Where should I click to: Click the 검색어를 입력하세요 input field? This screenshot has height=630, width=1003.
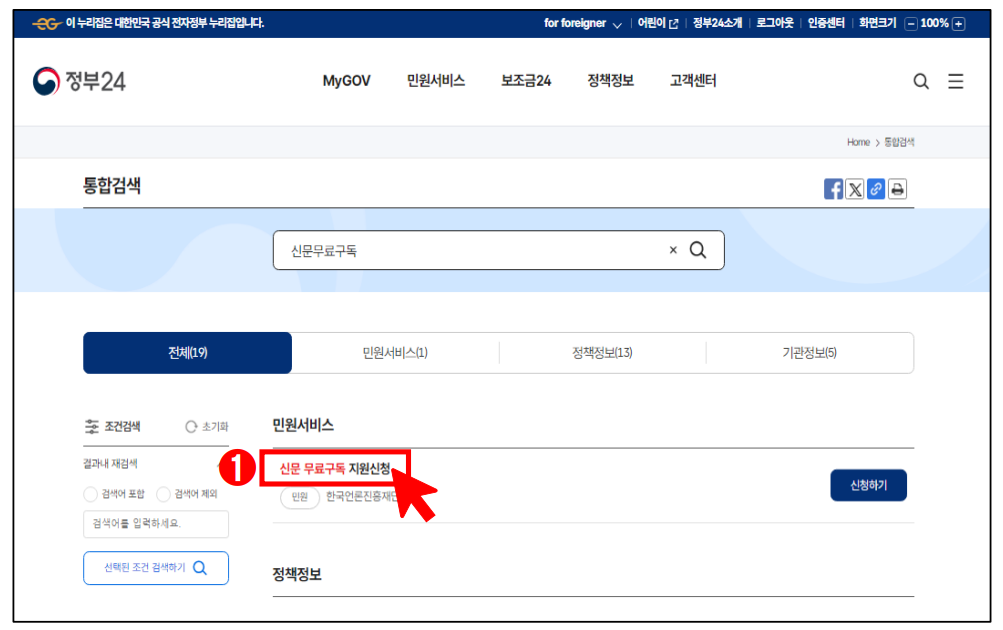pyautogui.click(x=155, y=524)
